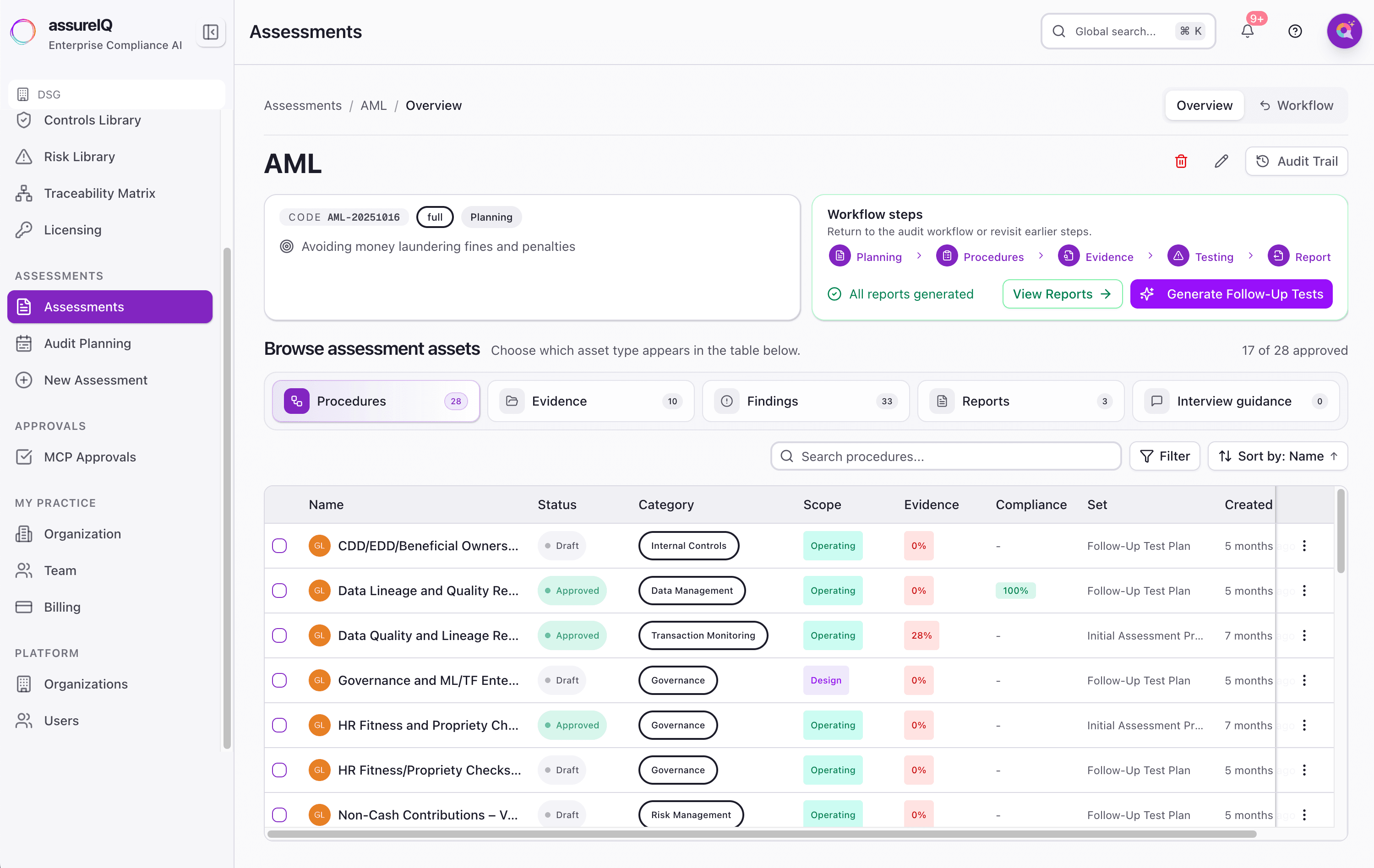Open Filter options for procedures
This screenshot has height=868, width=1374.
1165,456
